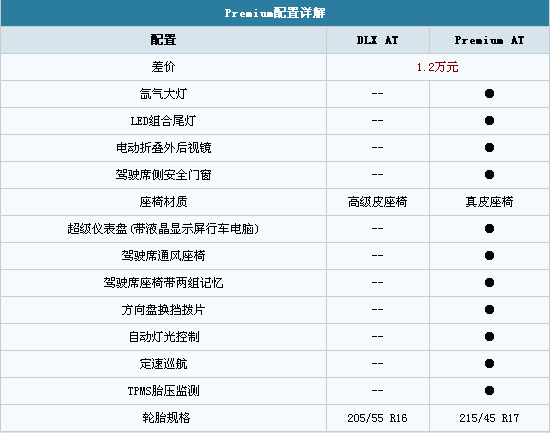Click the black dot in the 电动折叠外后视镜 row
The width and height of the screenshot is (550, 433).
pos(489,148)
